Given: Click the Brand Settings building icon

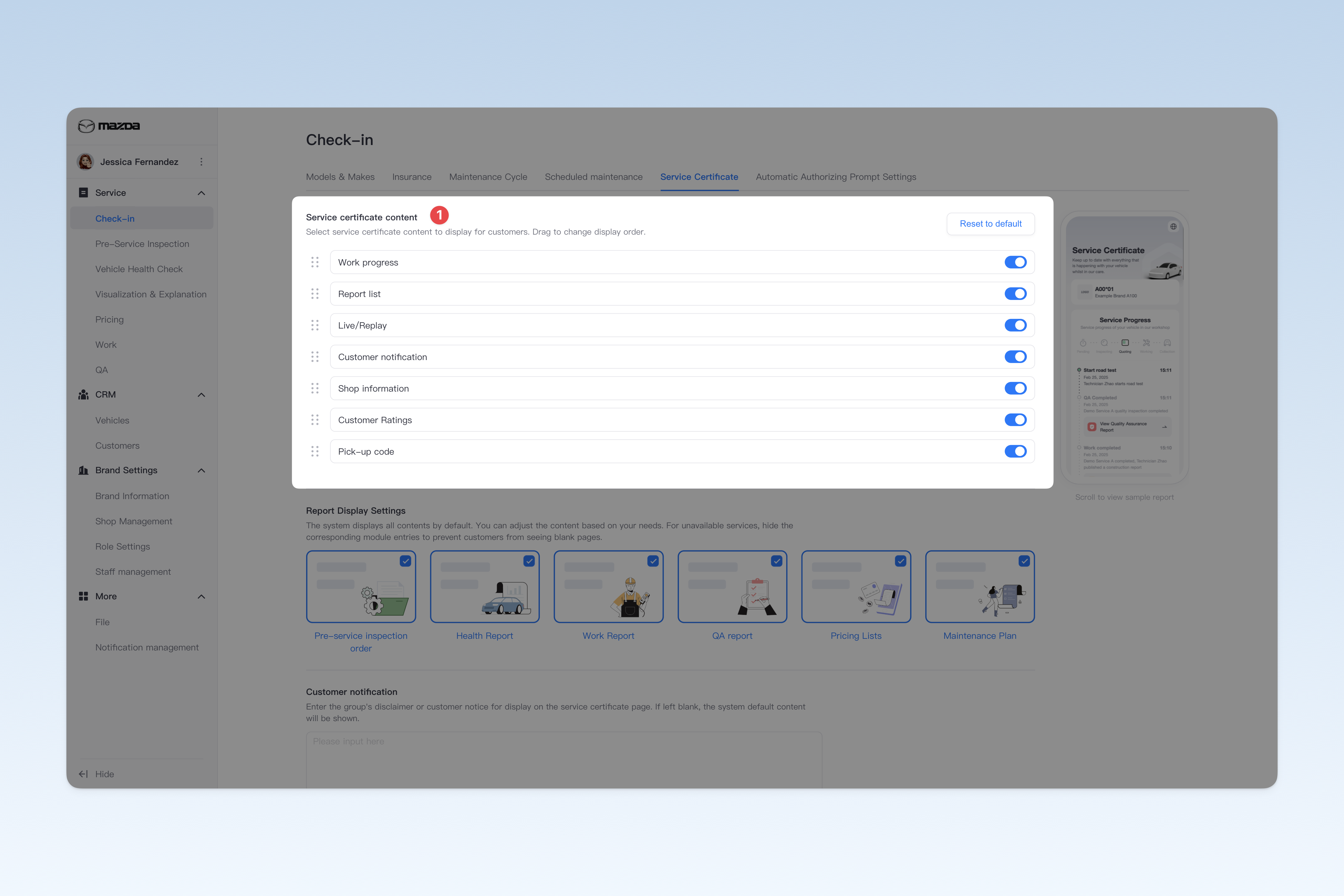Looking at the screenshot, I should click(x=83, y=470).
